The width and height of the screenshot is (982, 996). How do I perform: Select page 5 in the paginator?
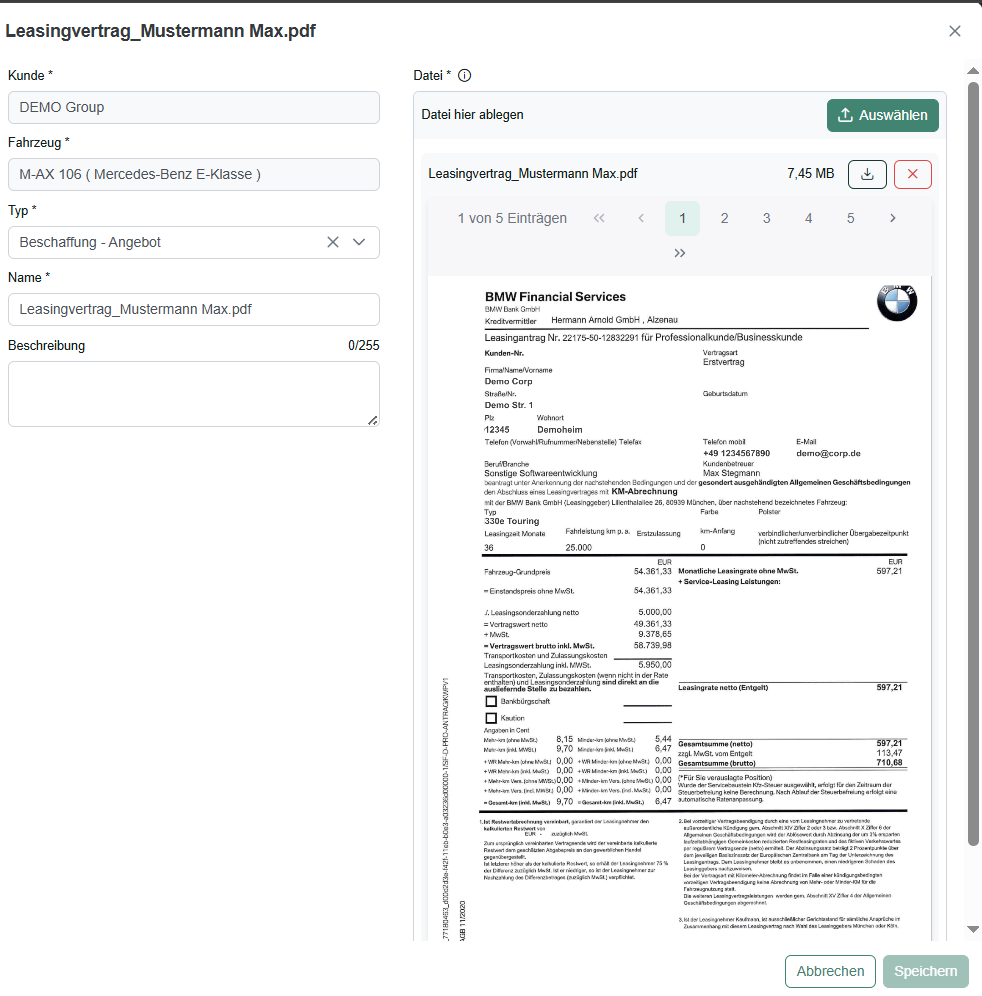tap(851, 219)
